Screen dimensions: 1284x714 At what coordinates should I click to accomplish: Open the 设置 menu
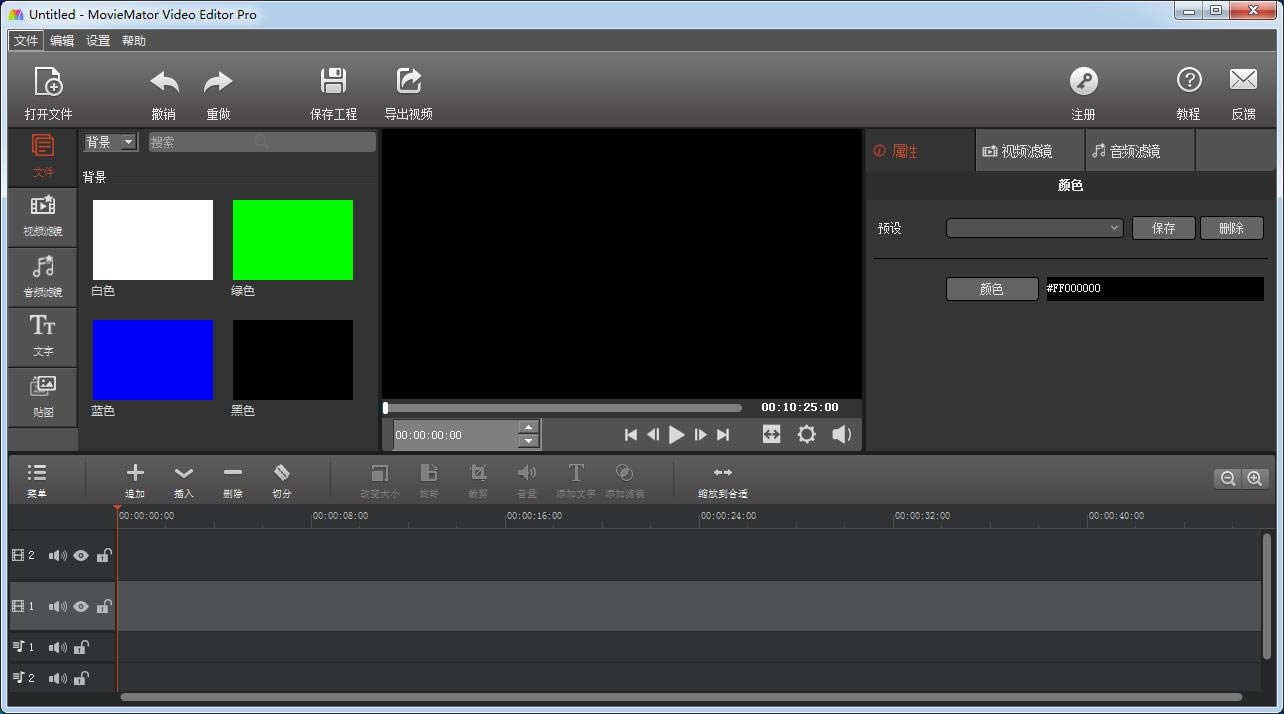click(x=98, y=41)
